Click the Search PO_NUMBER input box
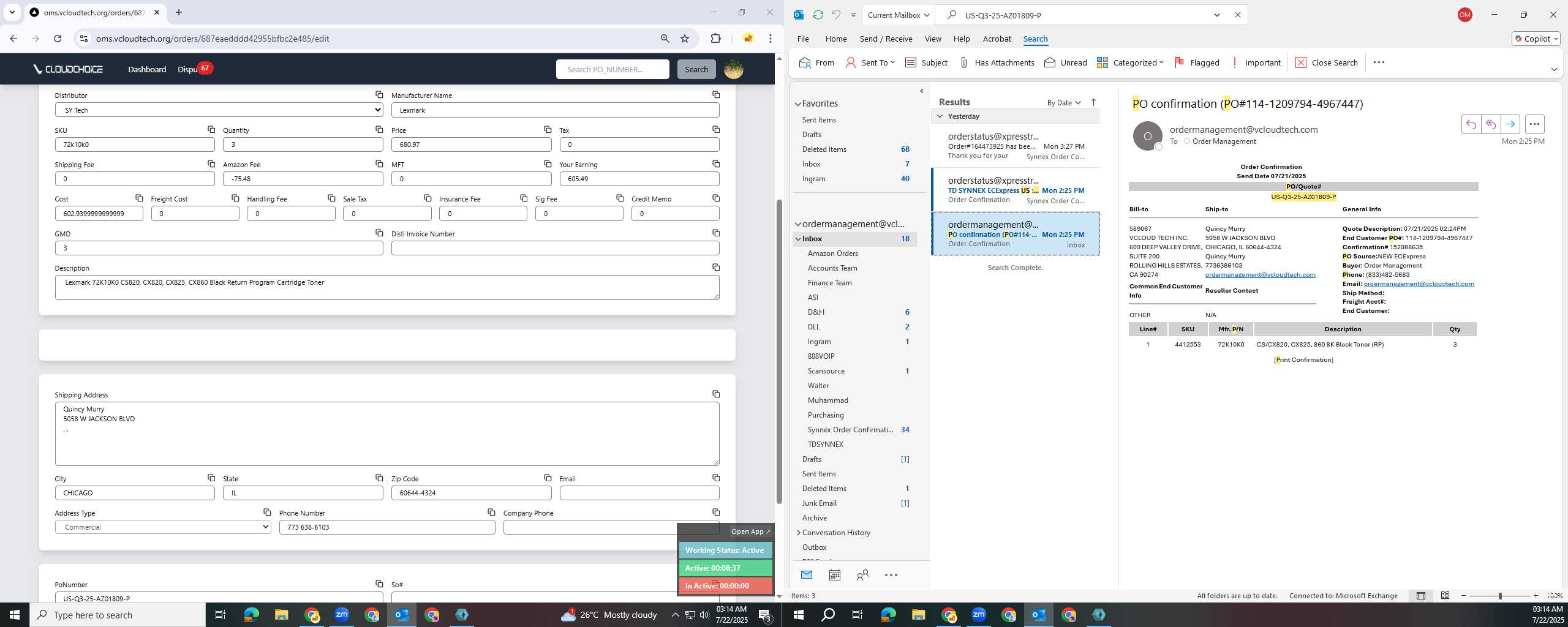This screenshot has height=627, width=1568. 612,69
